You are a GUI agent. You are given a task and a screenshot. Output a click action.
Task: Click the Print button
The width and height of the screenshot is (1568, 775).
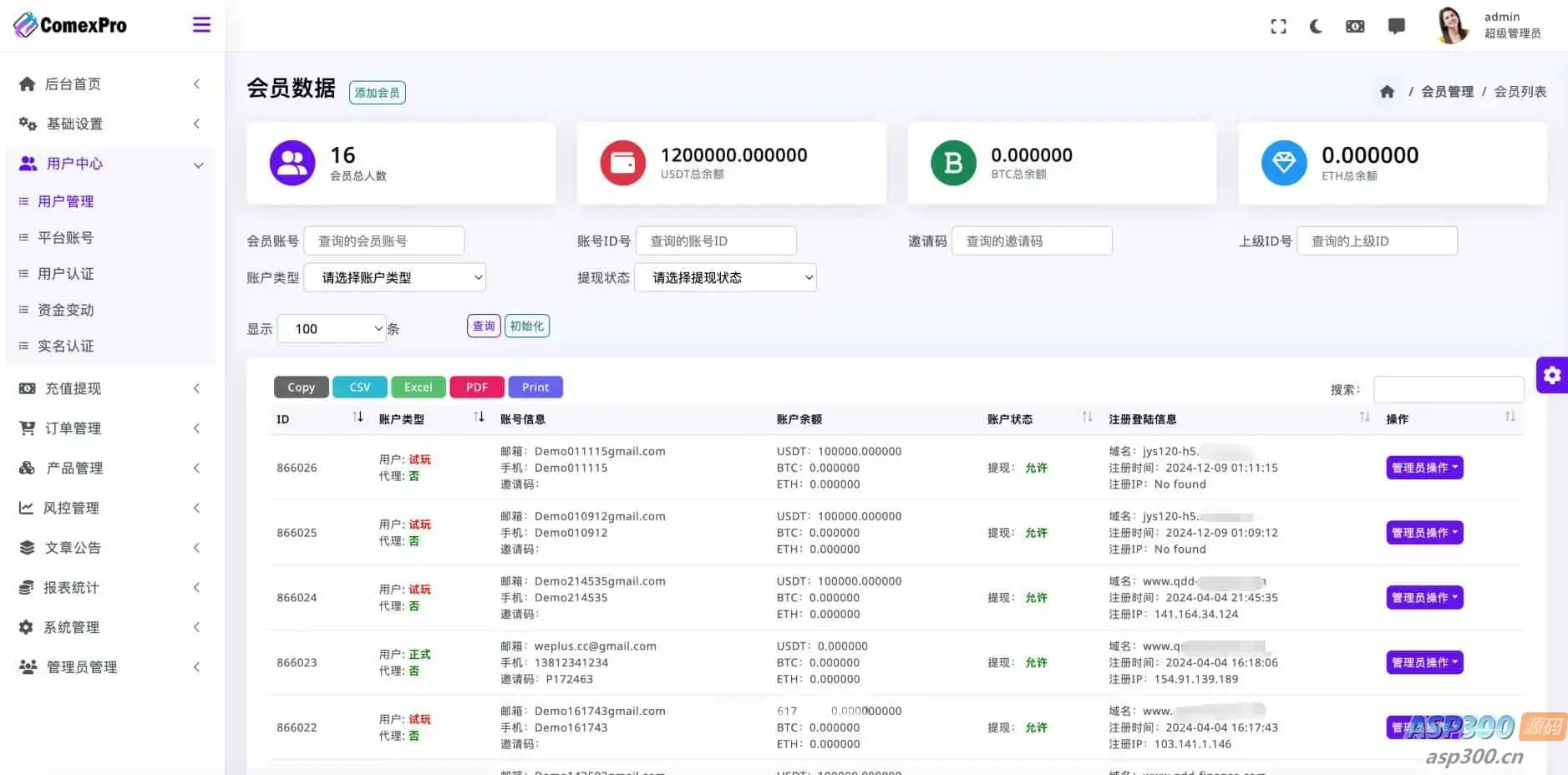535,387
